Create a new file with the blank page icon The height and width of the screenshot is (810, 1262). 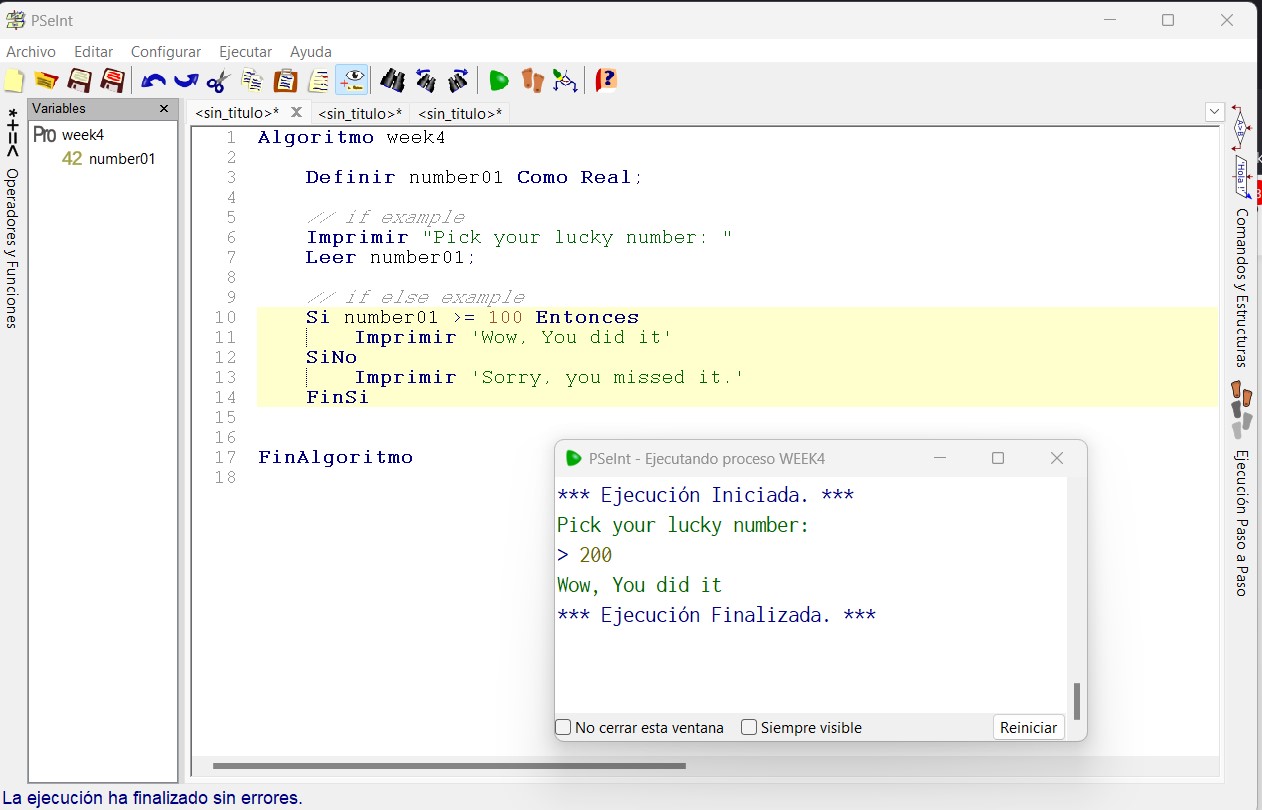click(14, 80)
